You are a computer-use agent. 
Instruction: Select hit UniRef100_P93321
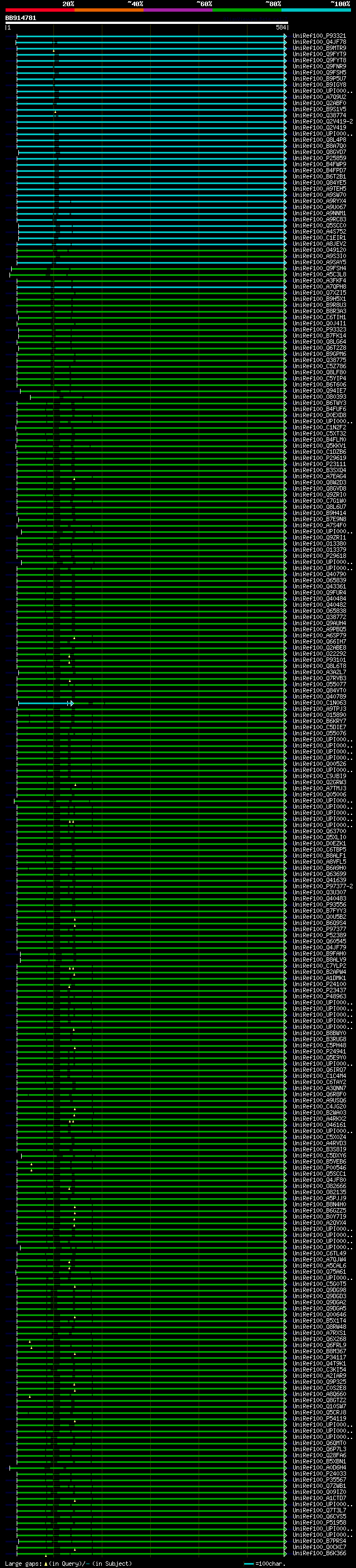click(319, 36)
